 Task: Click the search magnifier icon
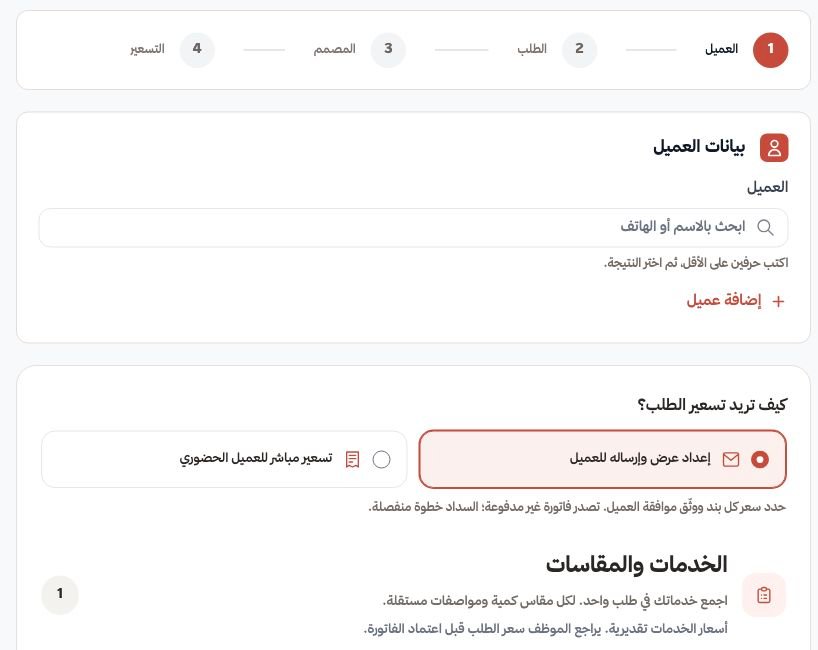pyautogui.click(x=765, y=227)
